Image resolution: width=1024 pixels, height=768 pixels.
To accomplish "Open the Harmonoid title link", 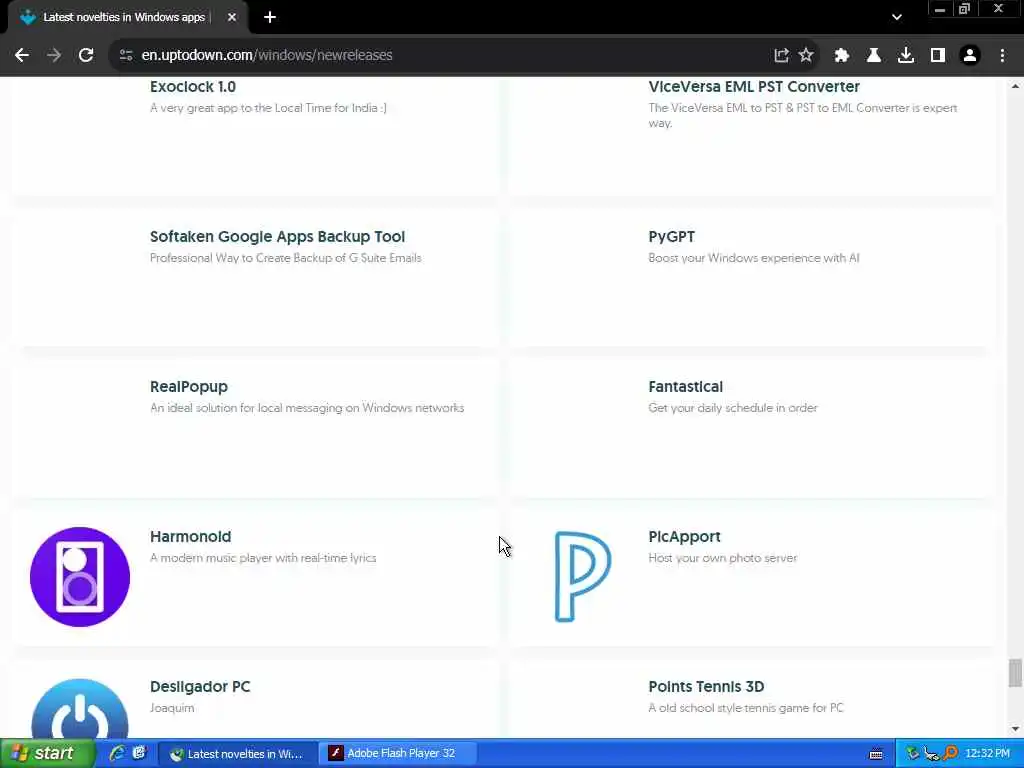I will click(190, 536).
